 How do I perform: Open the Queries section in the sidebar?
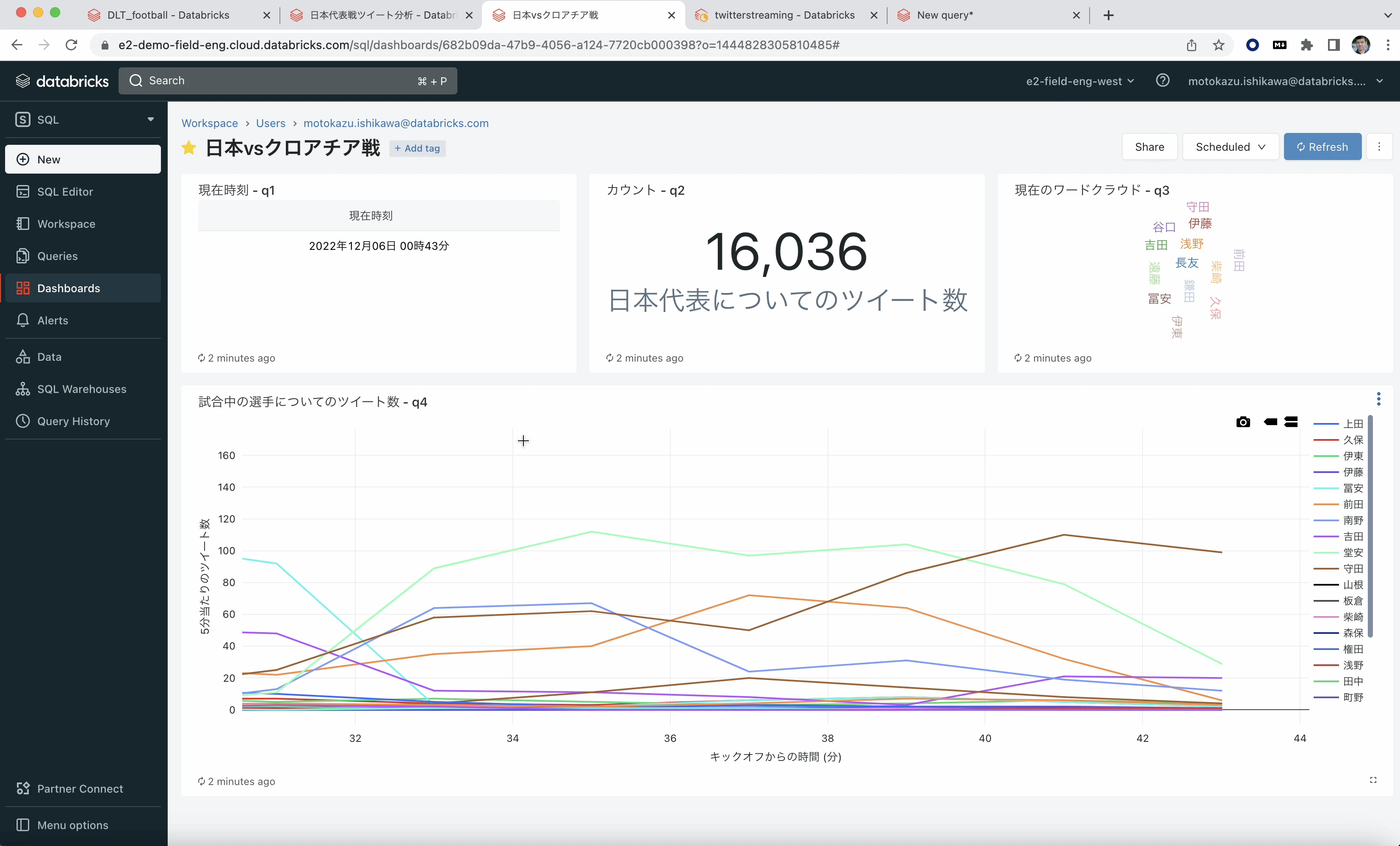(x=57, y=256)
